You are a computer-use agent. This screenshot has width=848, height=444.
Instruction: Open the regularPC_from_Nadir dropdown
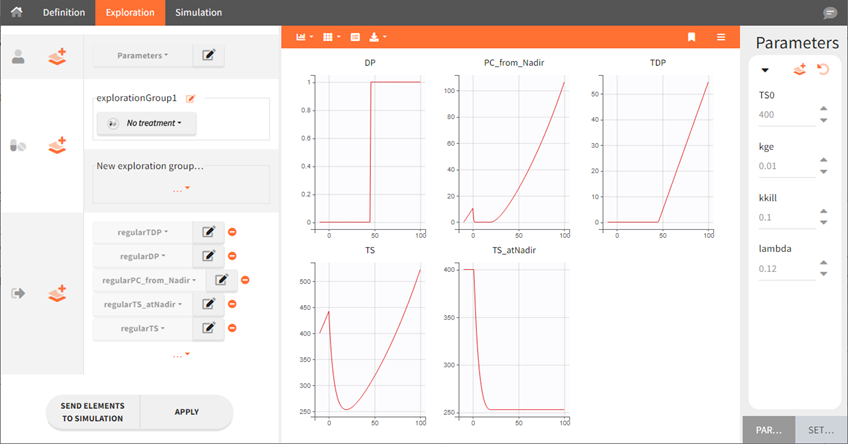[150, 280]
